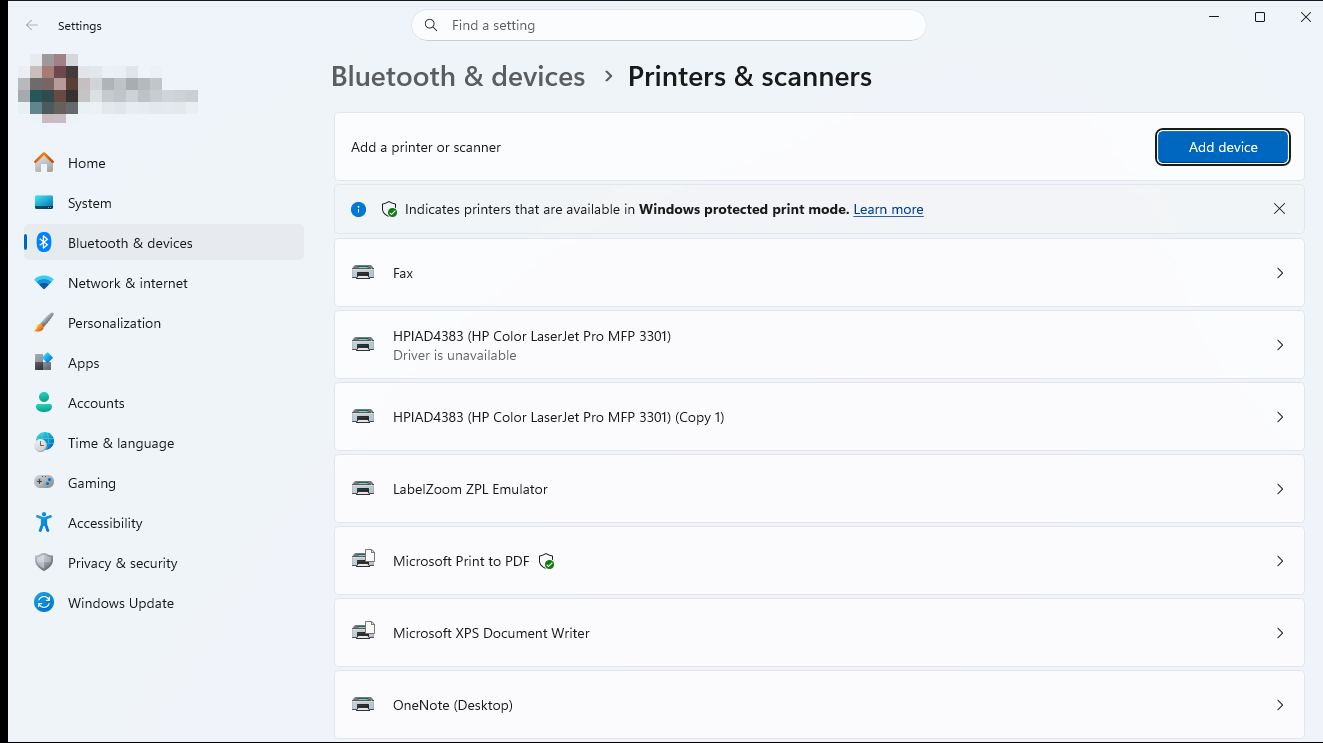The width and height of the screenshot is (1323, 743).
Task: Click the Accessibility figure icon
Action: click(44, 523)
